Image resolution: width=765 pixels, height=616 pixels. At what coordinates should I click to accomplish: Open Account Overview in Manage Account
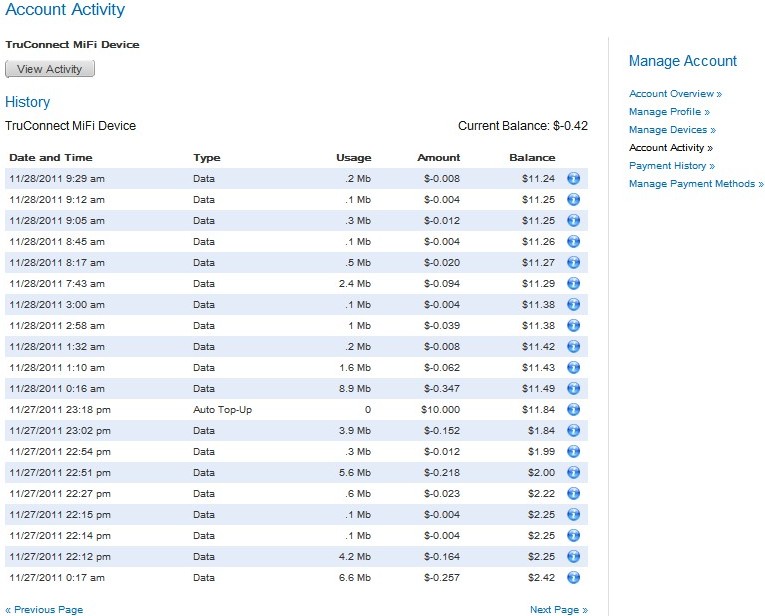click(675, 94)
